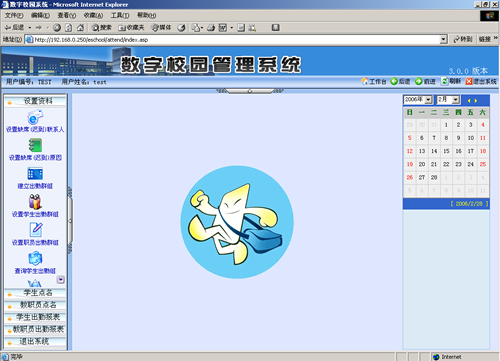Open Back button history dropdown arrow

30,28
